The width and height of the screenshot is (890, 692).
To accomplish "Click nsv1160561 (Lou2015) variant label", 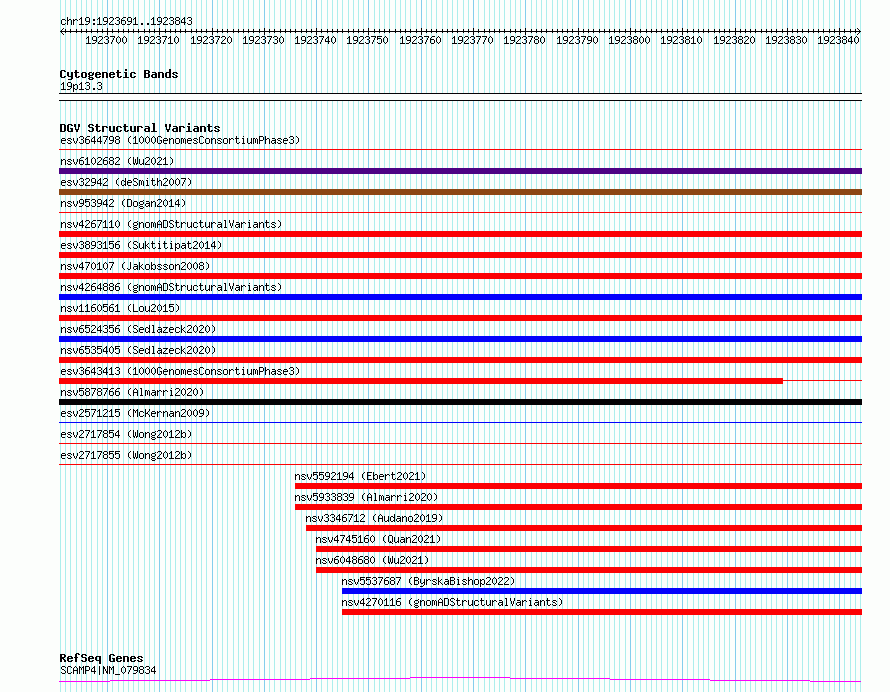I will click(x=120, y=308).
